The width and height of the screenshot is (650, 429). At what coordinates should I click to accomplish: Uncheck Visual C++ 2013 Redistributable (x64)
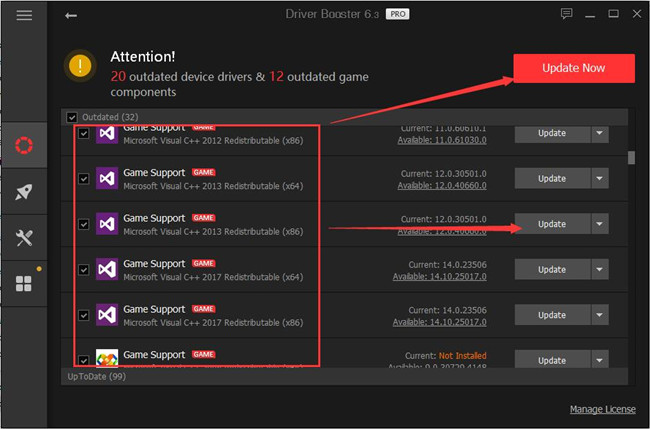tap(84, 179)
